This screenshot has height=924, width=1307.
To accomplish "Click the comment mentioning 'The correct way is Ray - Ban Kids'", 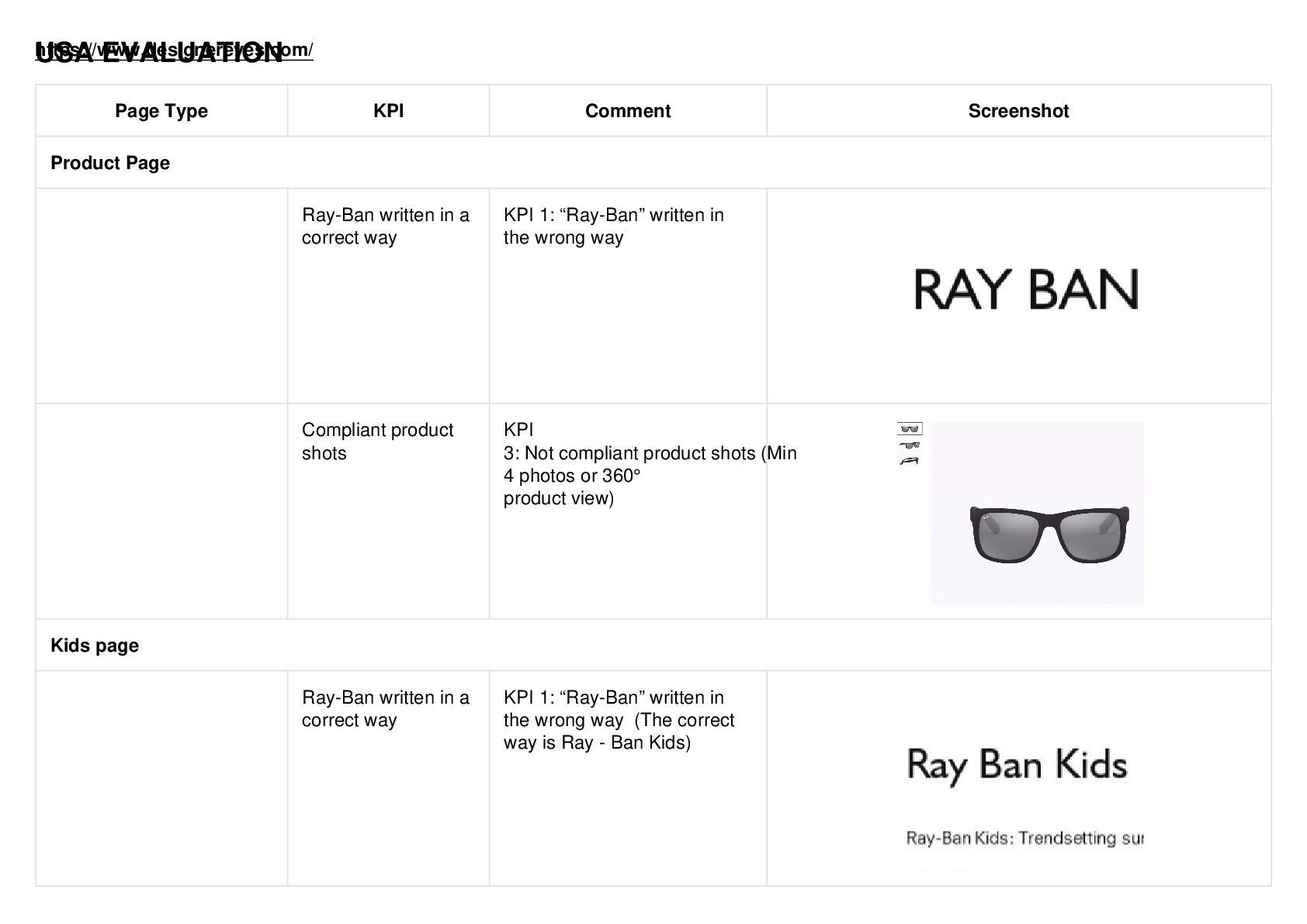I will pyautogui.click(x=619, y=720).
